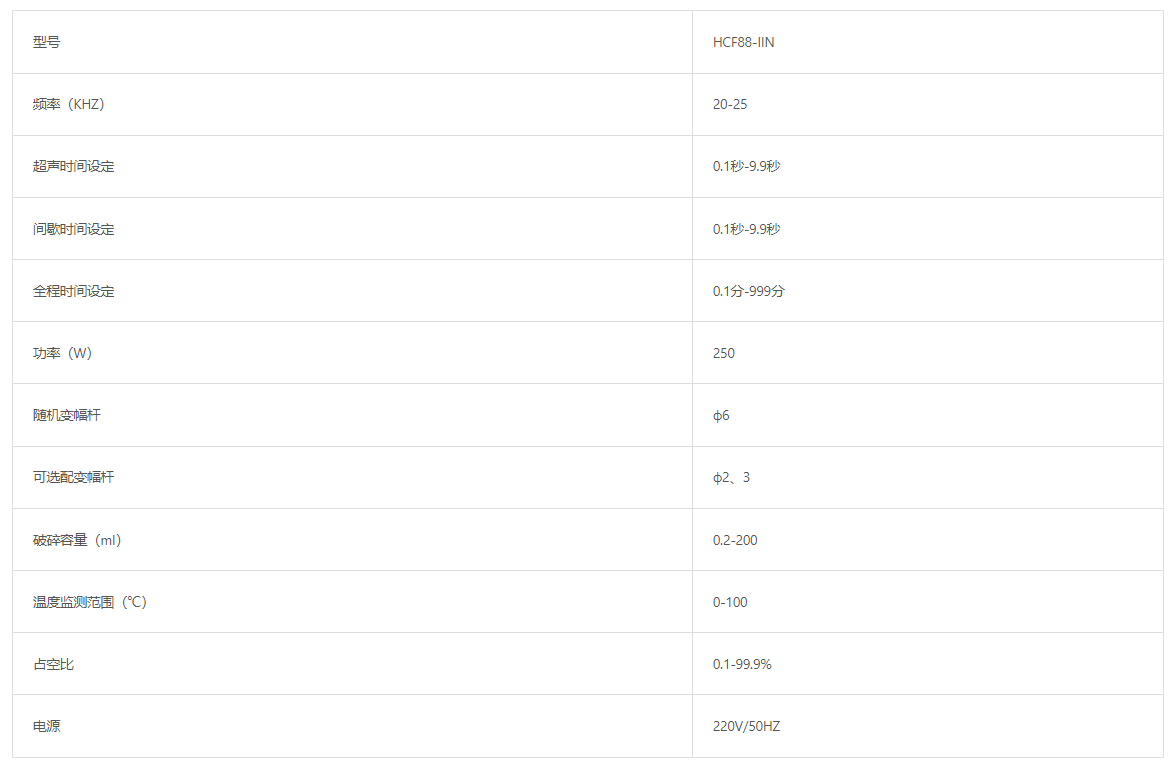Screen dimensions: 1168x762
Task: Select the power supply value 220V/50HZ
Action: tap(746, 726)
